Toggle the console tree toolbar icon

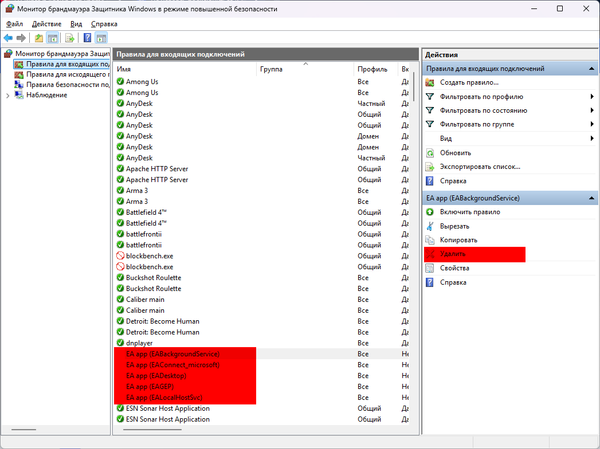click(x=52, y=38)
